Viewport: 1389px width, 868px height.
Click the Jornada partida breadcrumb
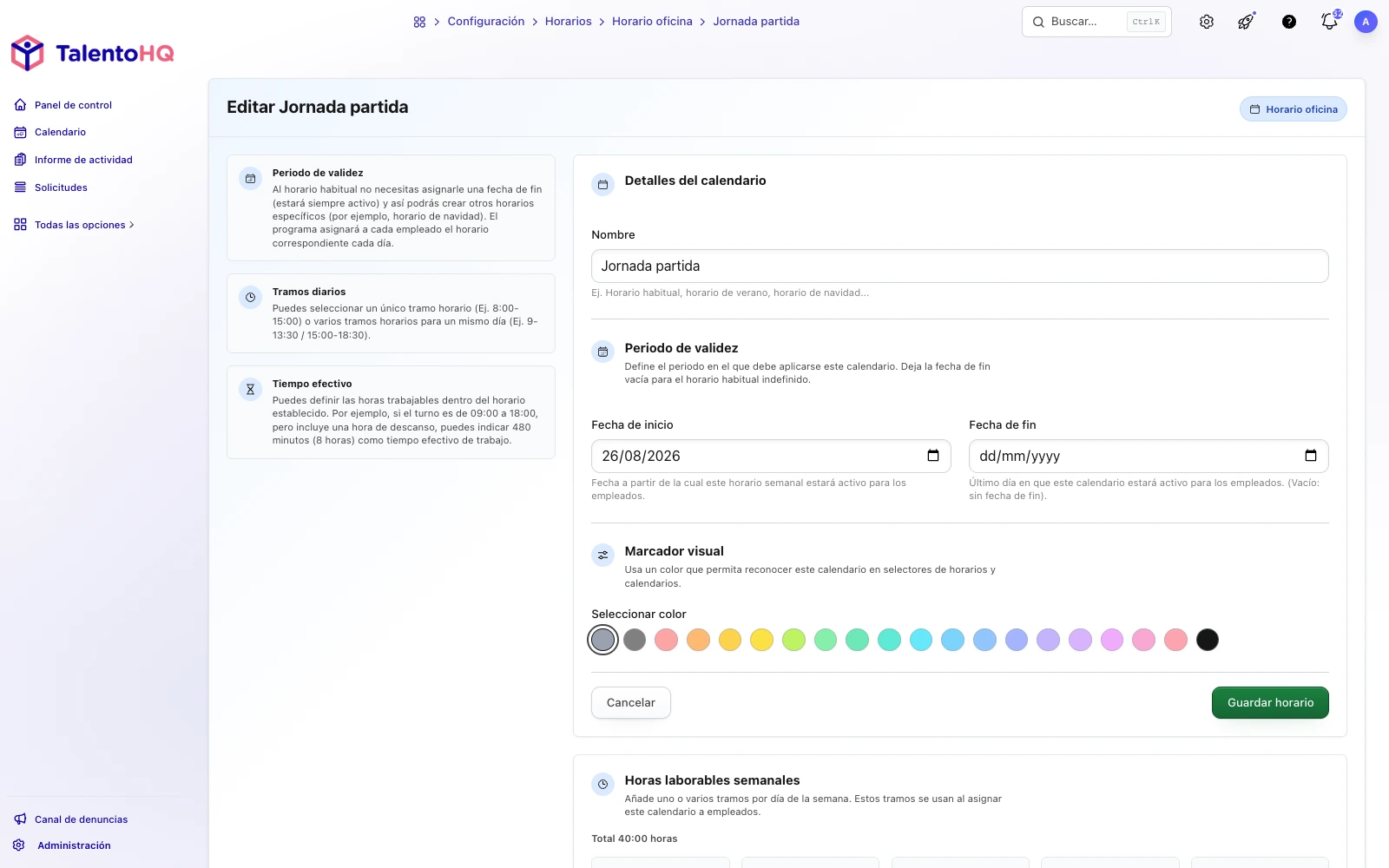tap(756, 22)
